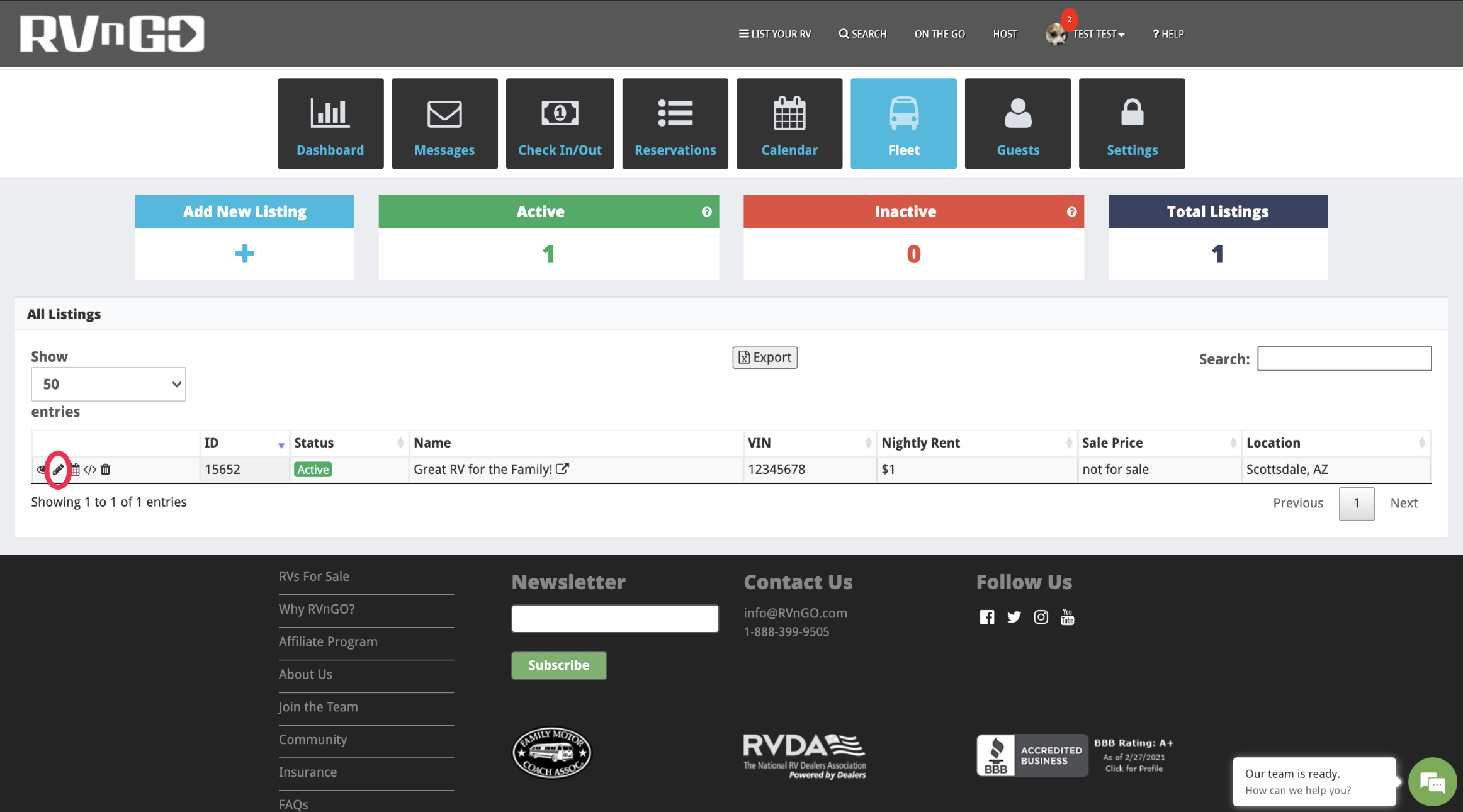Open the Show entries dropdown
Viewport: 1463px width, 812px height.
tap(108, 384)
